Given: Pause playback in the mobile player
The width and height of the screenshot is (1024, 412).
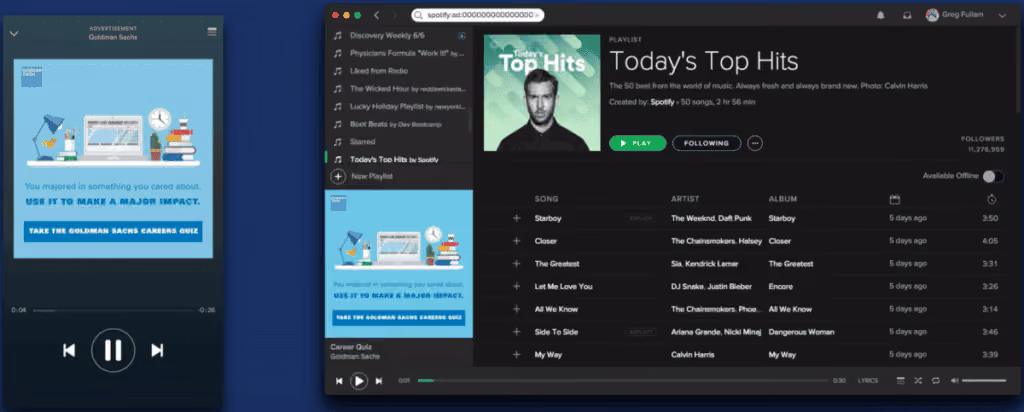Looking at the screenshot, I should (113, 351).
